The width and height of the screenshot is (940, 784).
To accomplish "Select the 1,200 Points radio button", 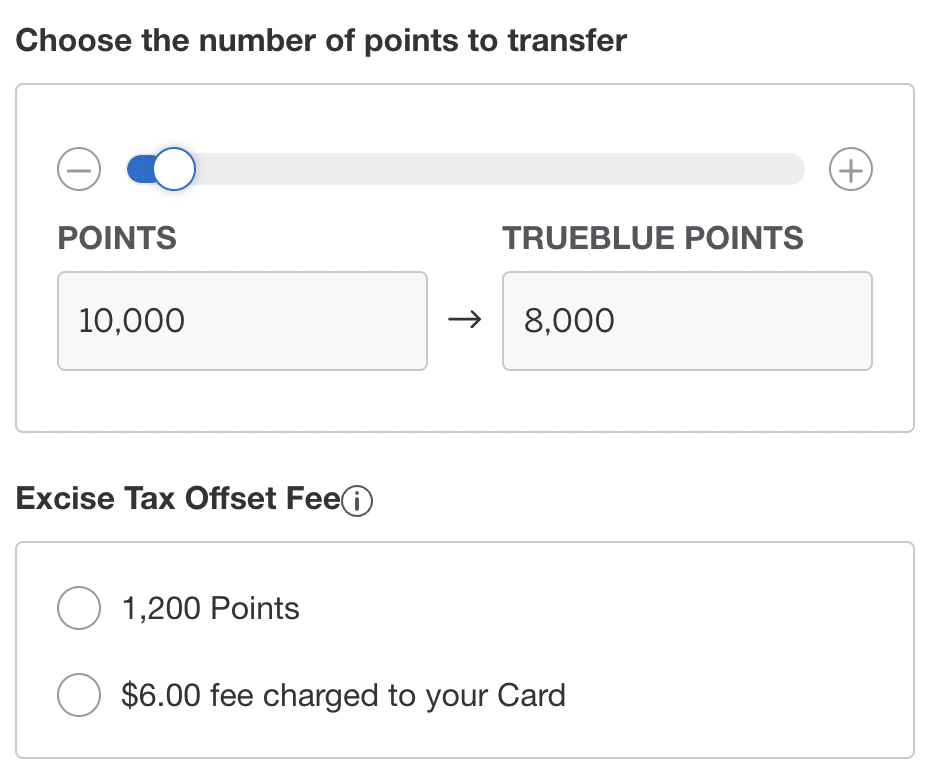I will point(79,608).
